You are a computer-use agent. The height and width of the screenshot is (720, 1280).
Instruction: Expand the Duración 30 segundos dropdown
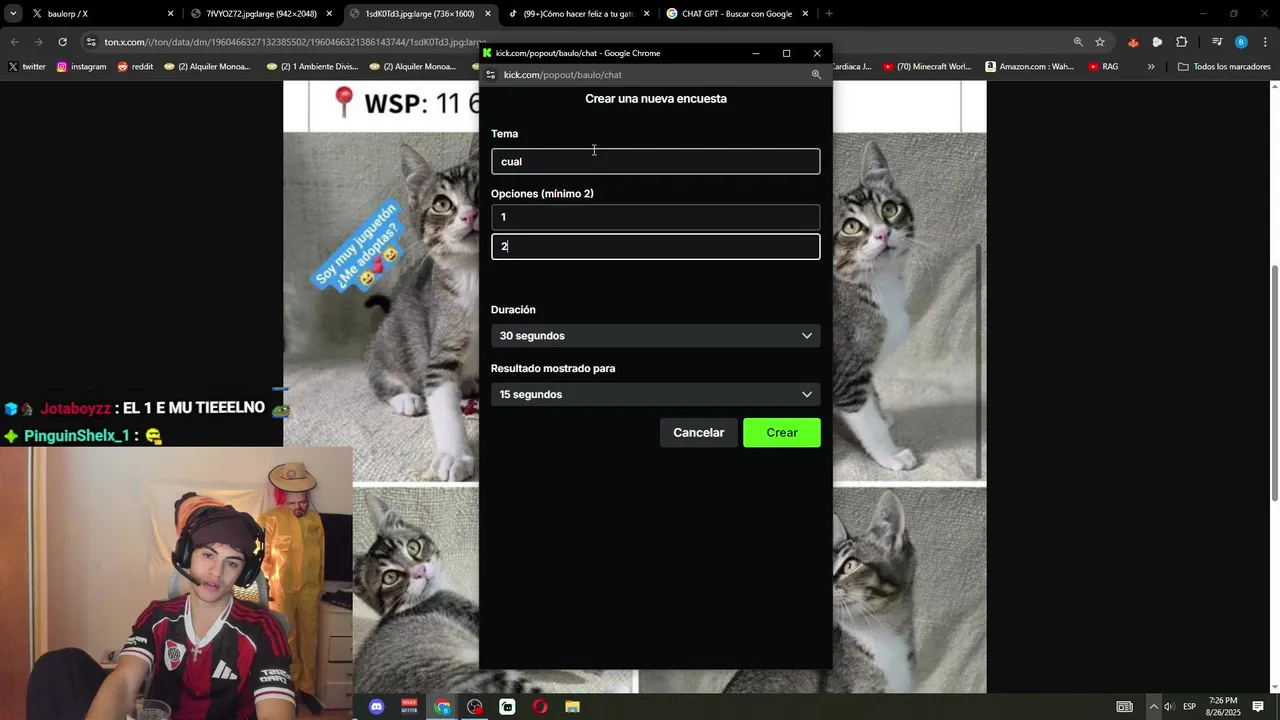click(x=655, y=336)
